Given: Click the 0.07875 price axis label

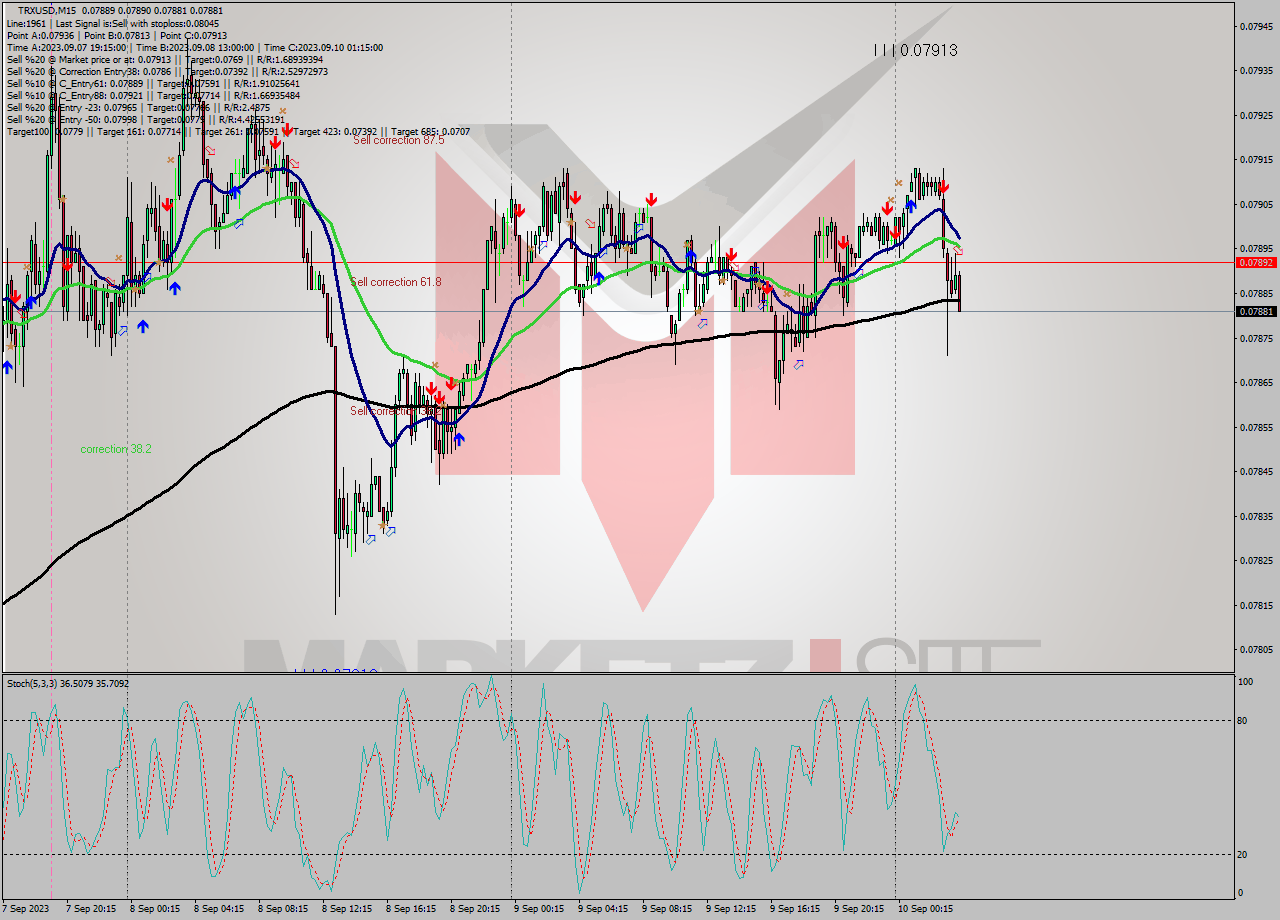Looking at the screenshot, I should (x=1257, y=338).
